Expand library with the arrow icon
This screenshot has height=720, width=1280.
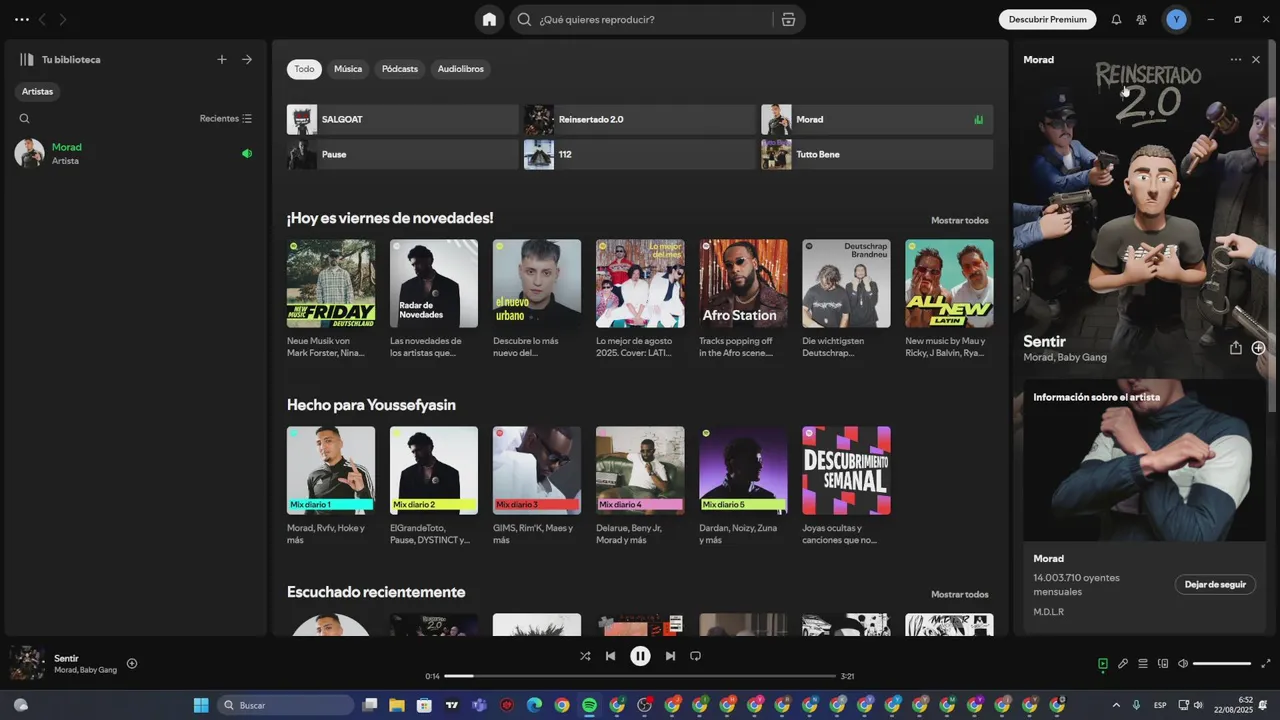tap(247, 59)
